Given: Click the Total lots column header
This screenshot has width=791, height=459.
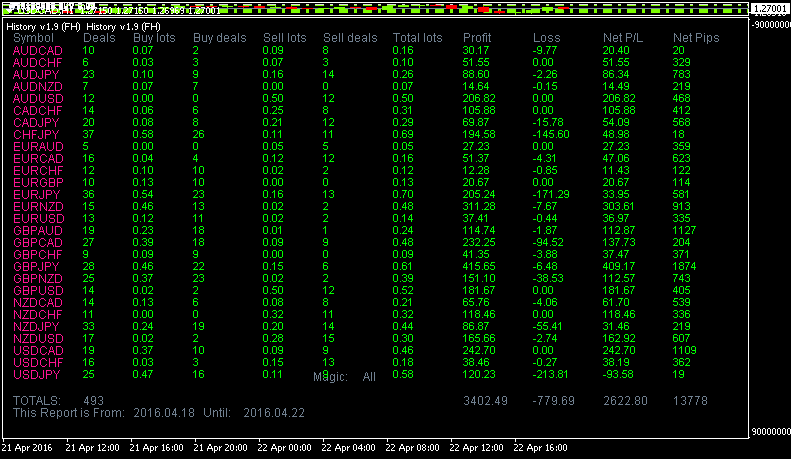Looking at the screenshot, I should [x=417, y=38].
